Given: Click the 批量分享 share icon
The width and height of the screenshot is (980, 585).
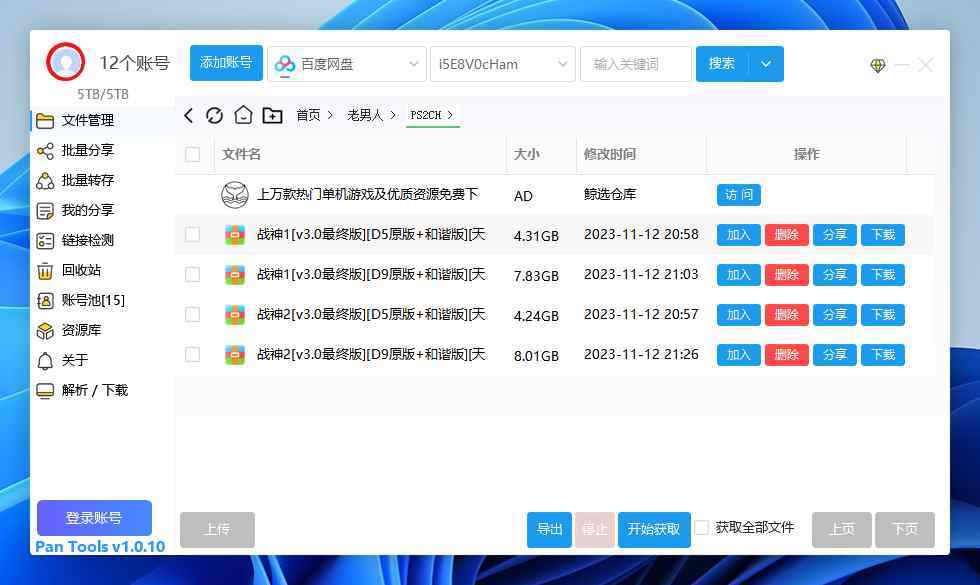Looking at the screenshot, I should tap(45, 151).
